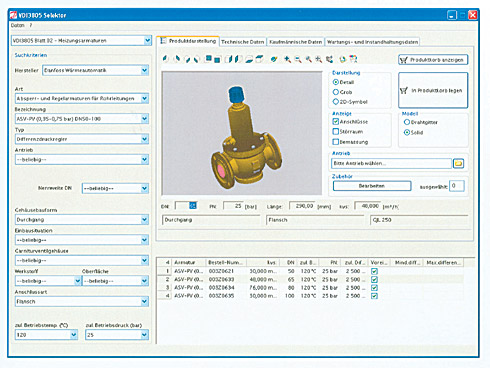Select the Solid model radio button
Viewport: 490px width, 368px height.
tap(407, 132)
